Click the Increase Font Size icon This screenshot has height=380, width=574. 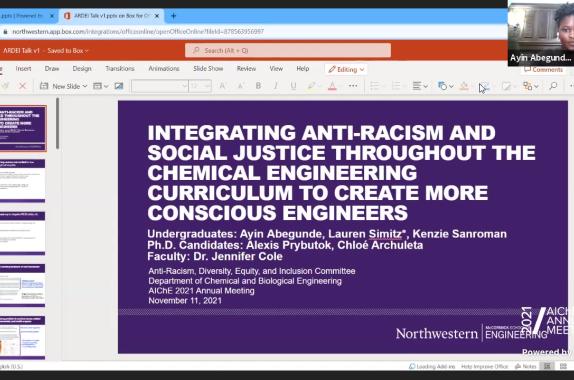tap(222, 86)
